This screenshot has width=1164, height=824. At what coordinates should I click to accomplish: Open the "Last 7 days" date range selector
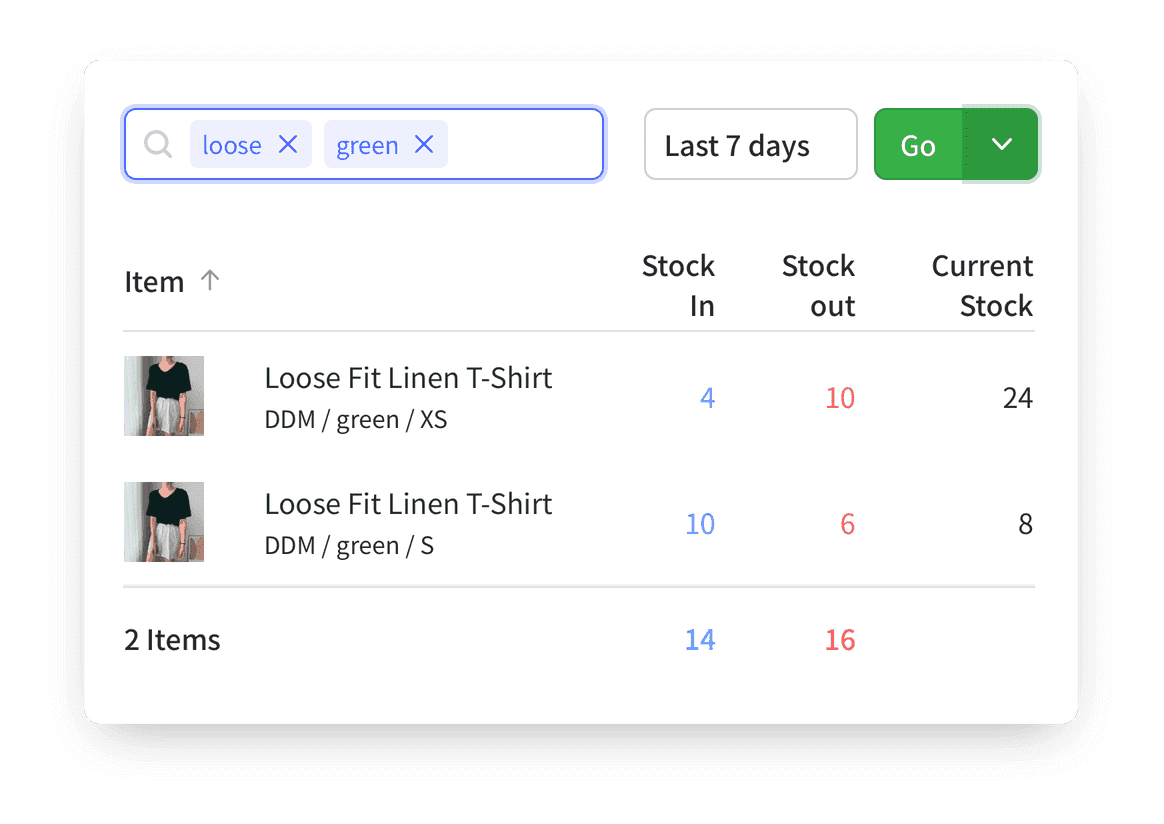pyautogui.click(x=750, y=144)
